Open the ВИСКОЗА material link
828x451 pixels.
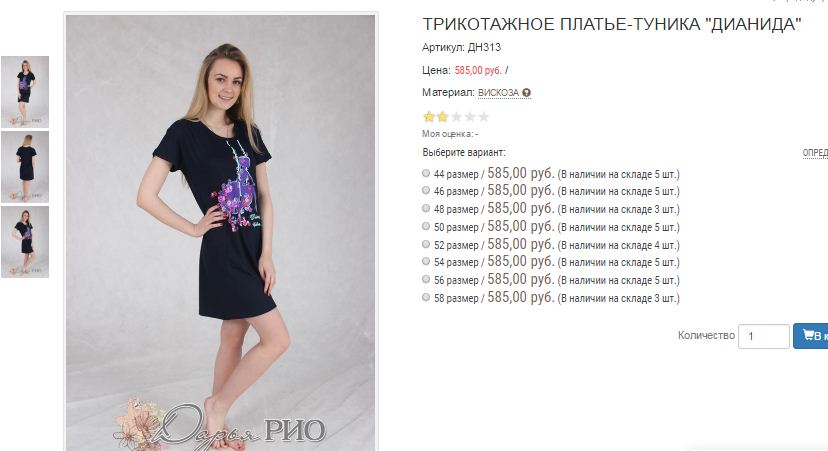tap(498, 93)
